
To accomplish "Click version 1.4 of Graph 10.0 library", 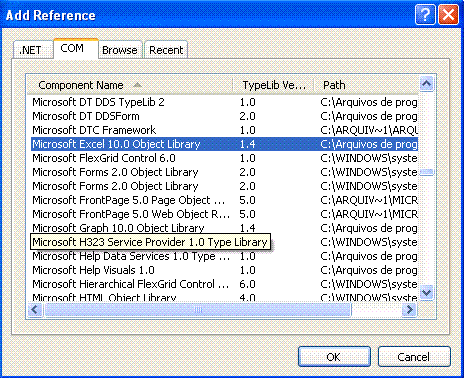I will pyautogui.click(x=247, y=228).
